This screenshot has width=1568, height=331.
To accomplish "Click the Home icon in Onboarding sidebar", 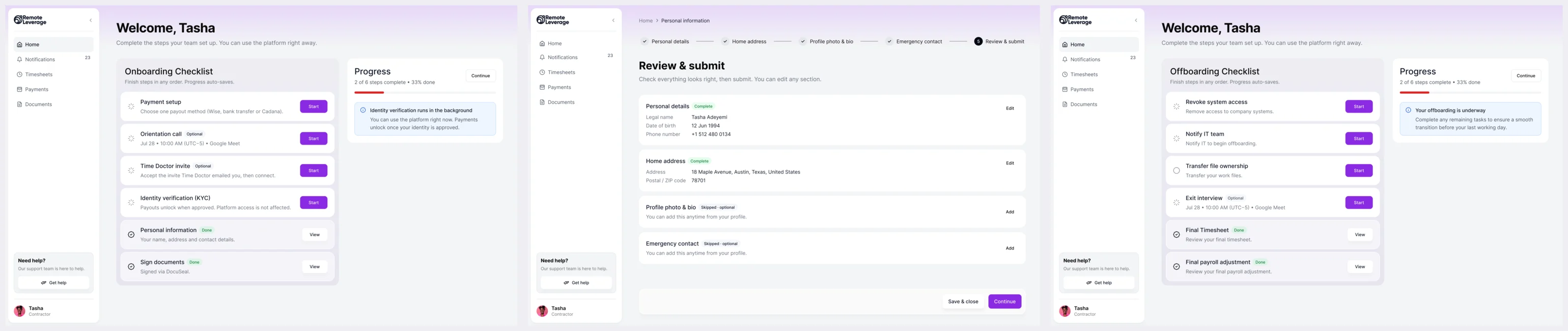I will (19, 44).
